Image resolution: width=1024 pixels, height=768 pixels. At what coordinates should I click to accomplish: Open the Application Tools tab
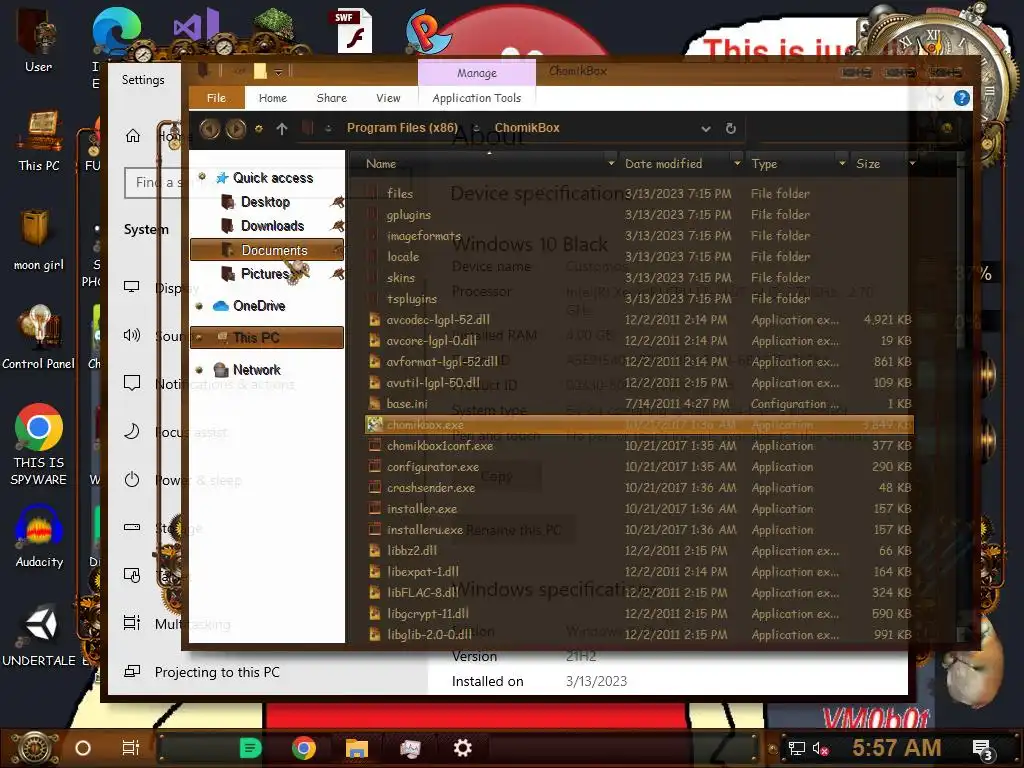click(477, 98)
